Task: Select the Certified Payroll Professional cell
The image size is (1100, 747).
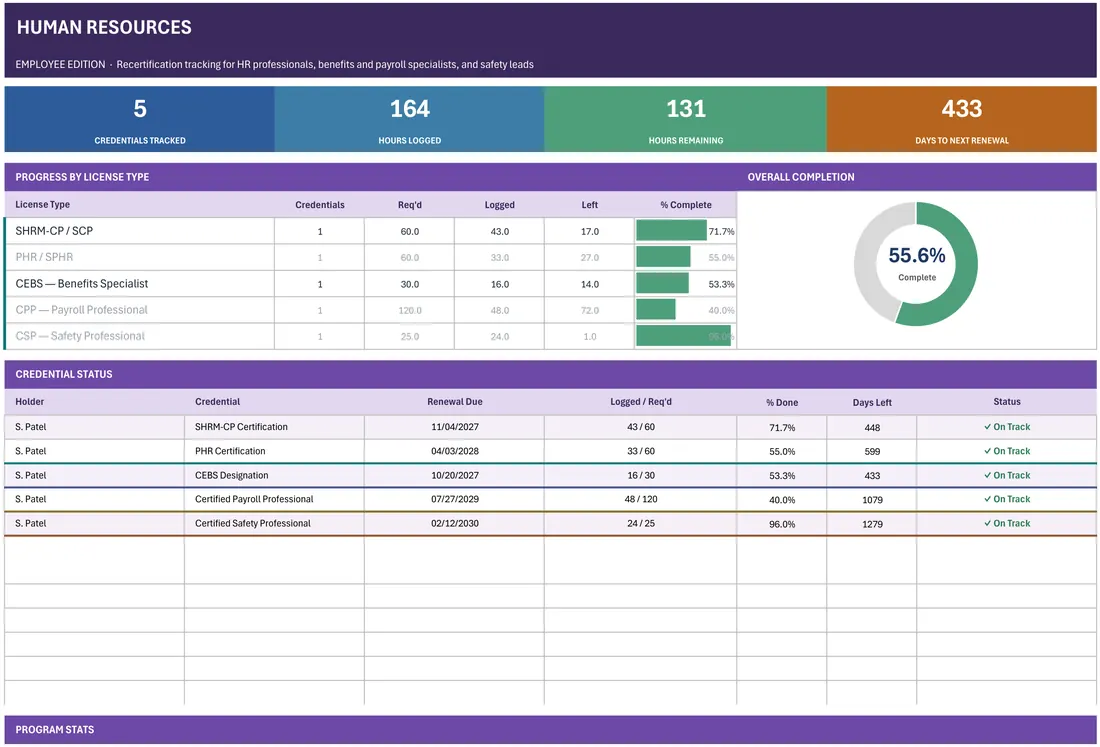Action: pyautogui.click(x=274, y=499)
